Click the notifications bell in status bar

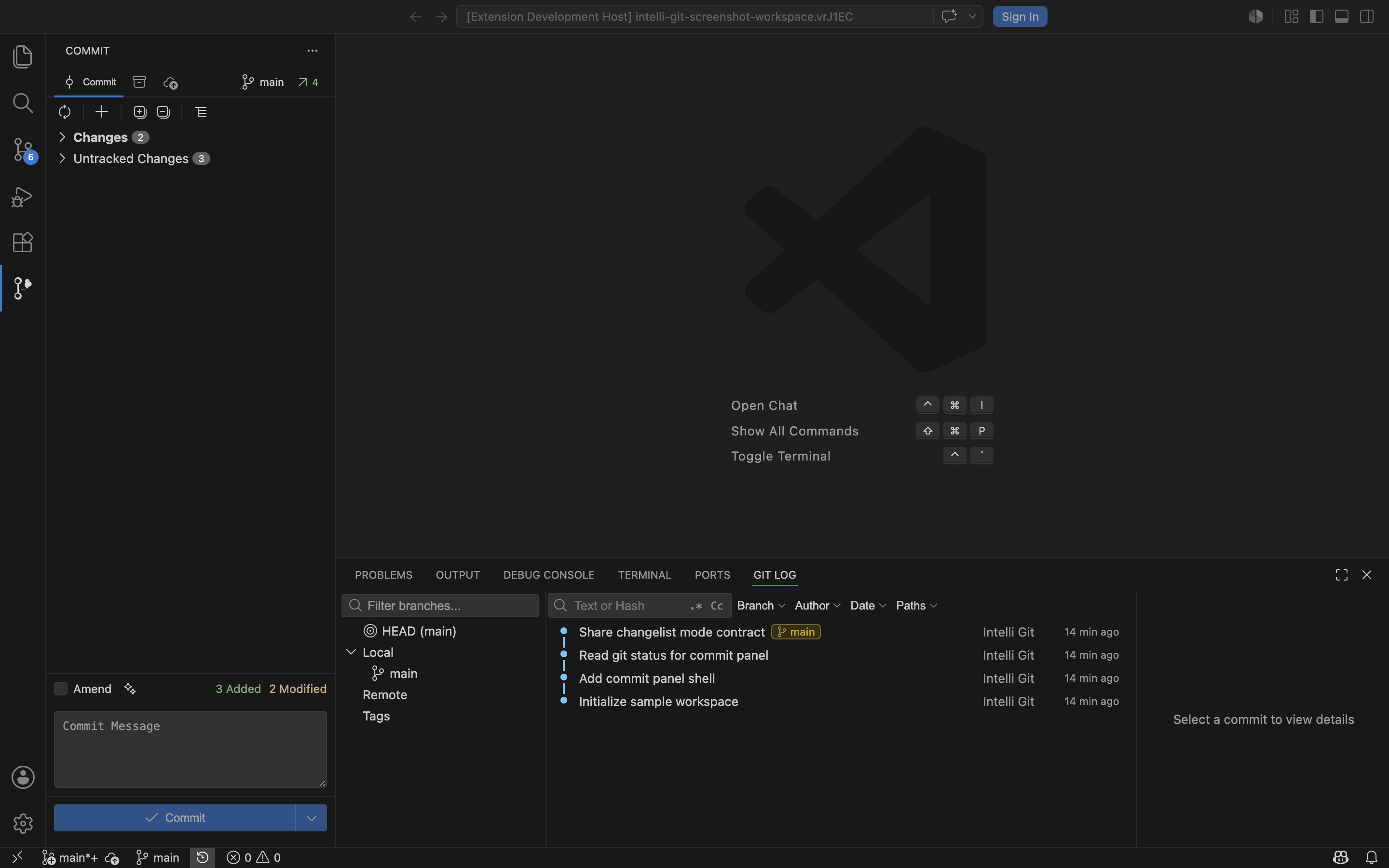(x=1371, y=857)
